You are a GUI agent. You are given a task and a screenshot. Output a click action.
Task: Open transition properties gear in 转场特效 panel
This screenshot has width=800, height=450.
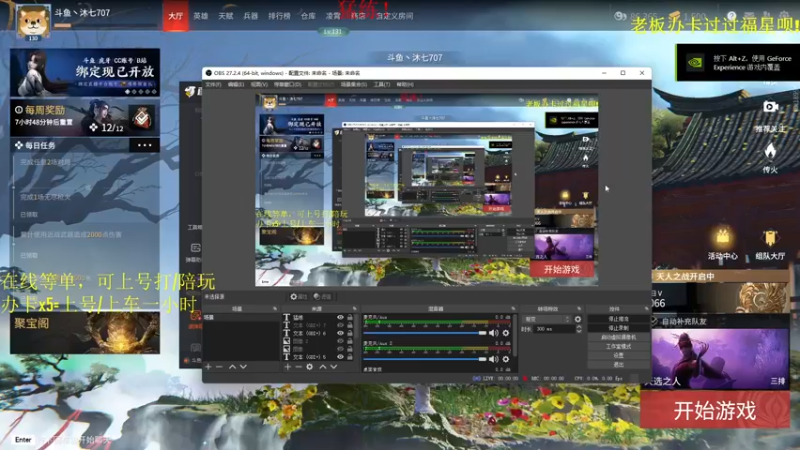[578, 319]
